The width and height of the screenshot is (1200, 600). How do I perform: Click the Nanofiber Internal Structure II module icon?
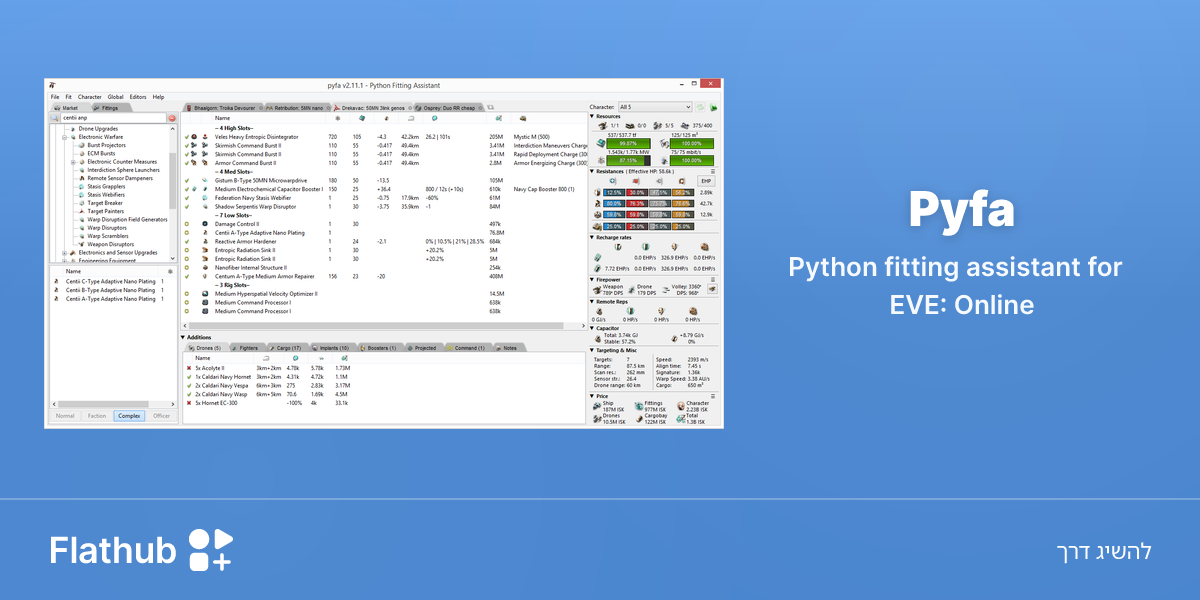coord(205,268)
